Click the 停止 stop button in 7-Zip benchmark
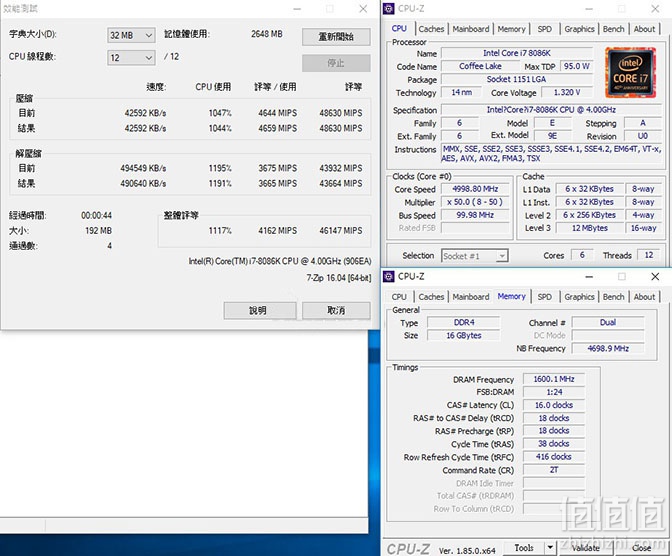The image size is (672, 556). coord(336,63)
